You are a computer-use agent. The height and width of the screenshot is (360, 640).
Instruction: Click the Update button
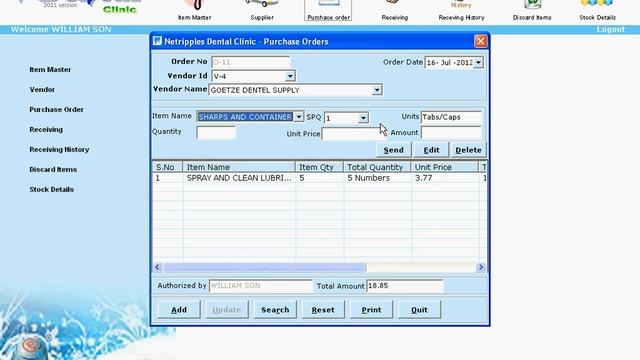tap(227, 310)
